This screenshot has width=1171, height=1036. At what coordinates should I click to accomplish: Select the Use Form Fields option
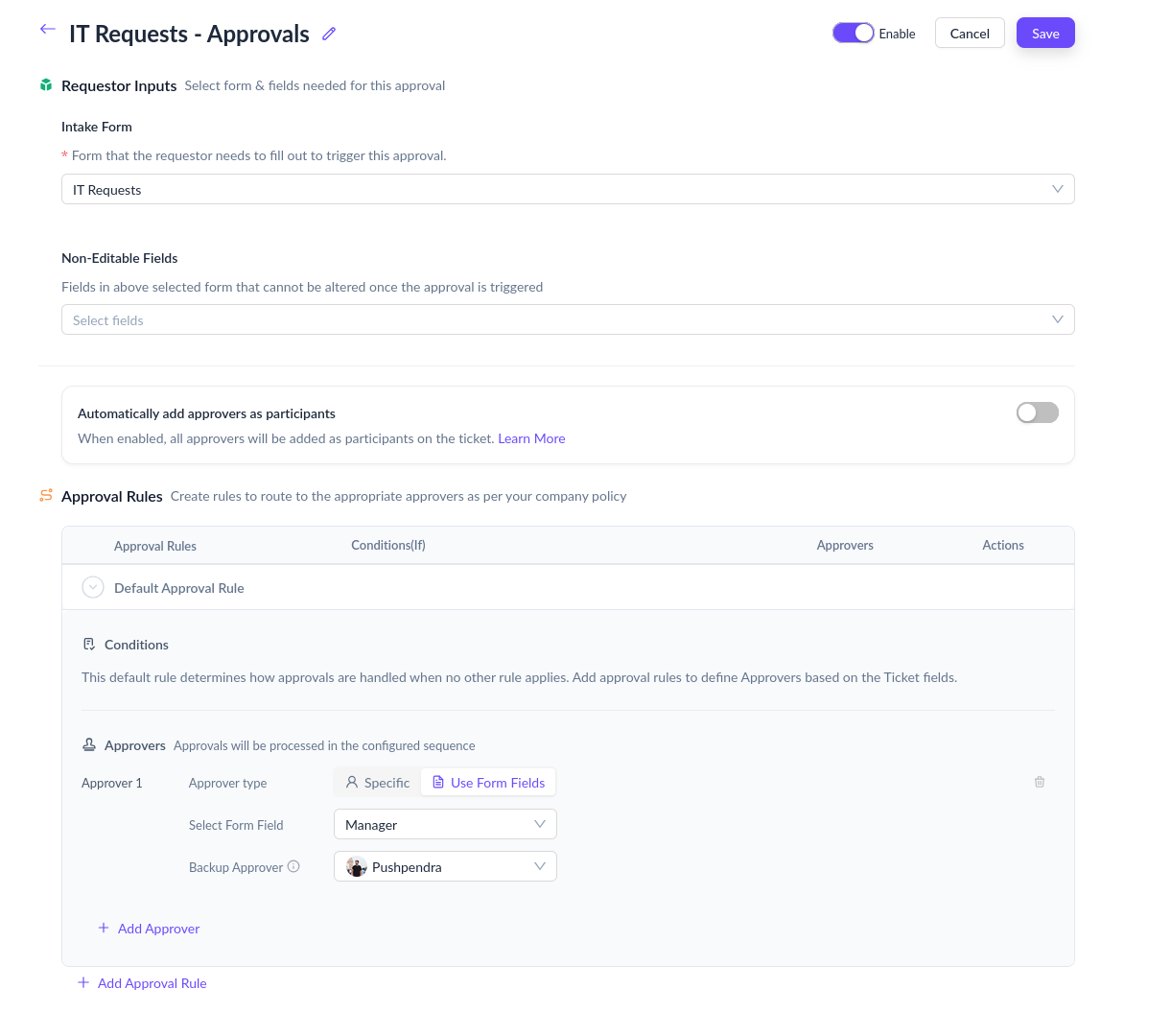point(487,782)
